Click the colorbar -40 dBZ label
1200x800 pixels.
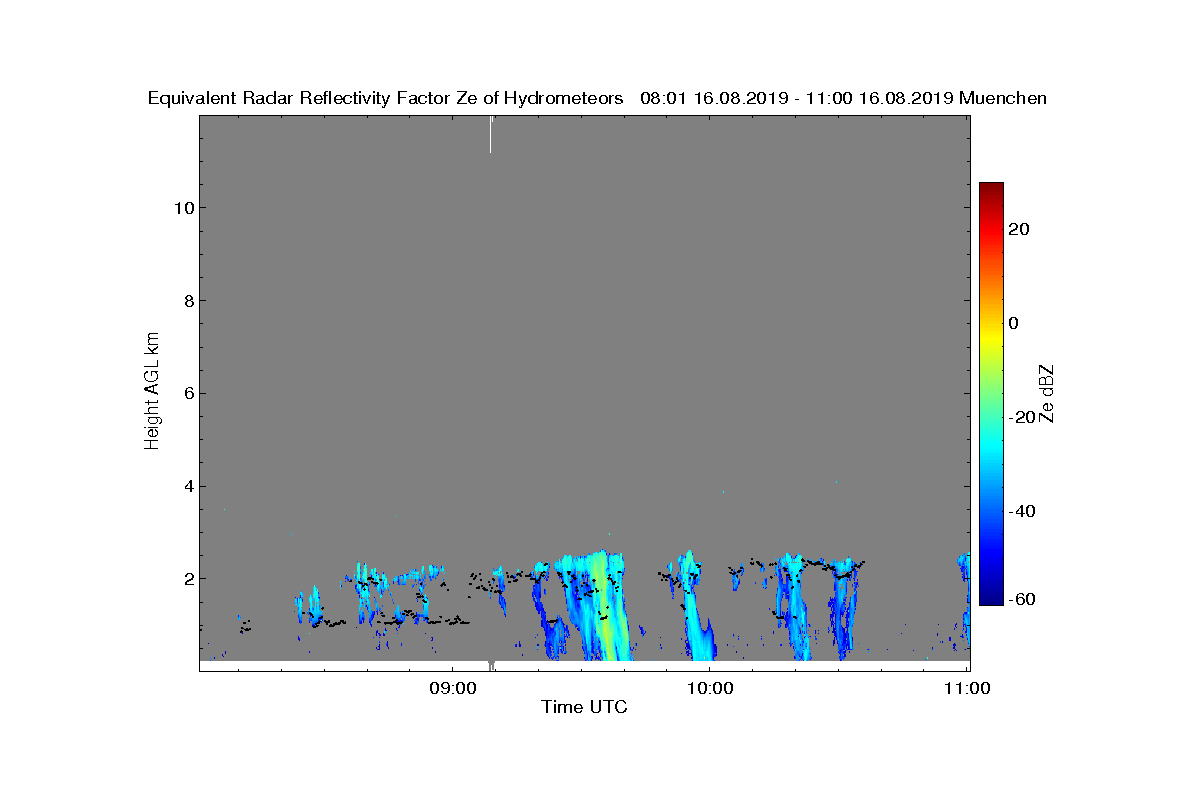[x=1022, y=511]
